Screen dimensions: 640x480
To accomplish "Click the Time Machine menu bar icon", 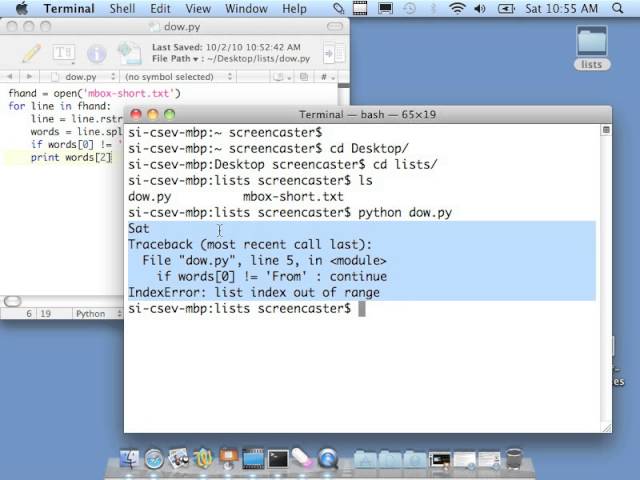I will point(409,8).
